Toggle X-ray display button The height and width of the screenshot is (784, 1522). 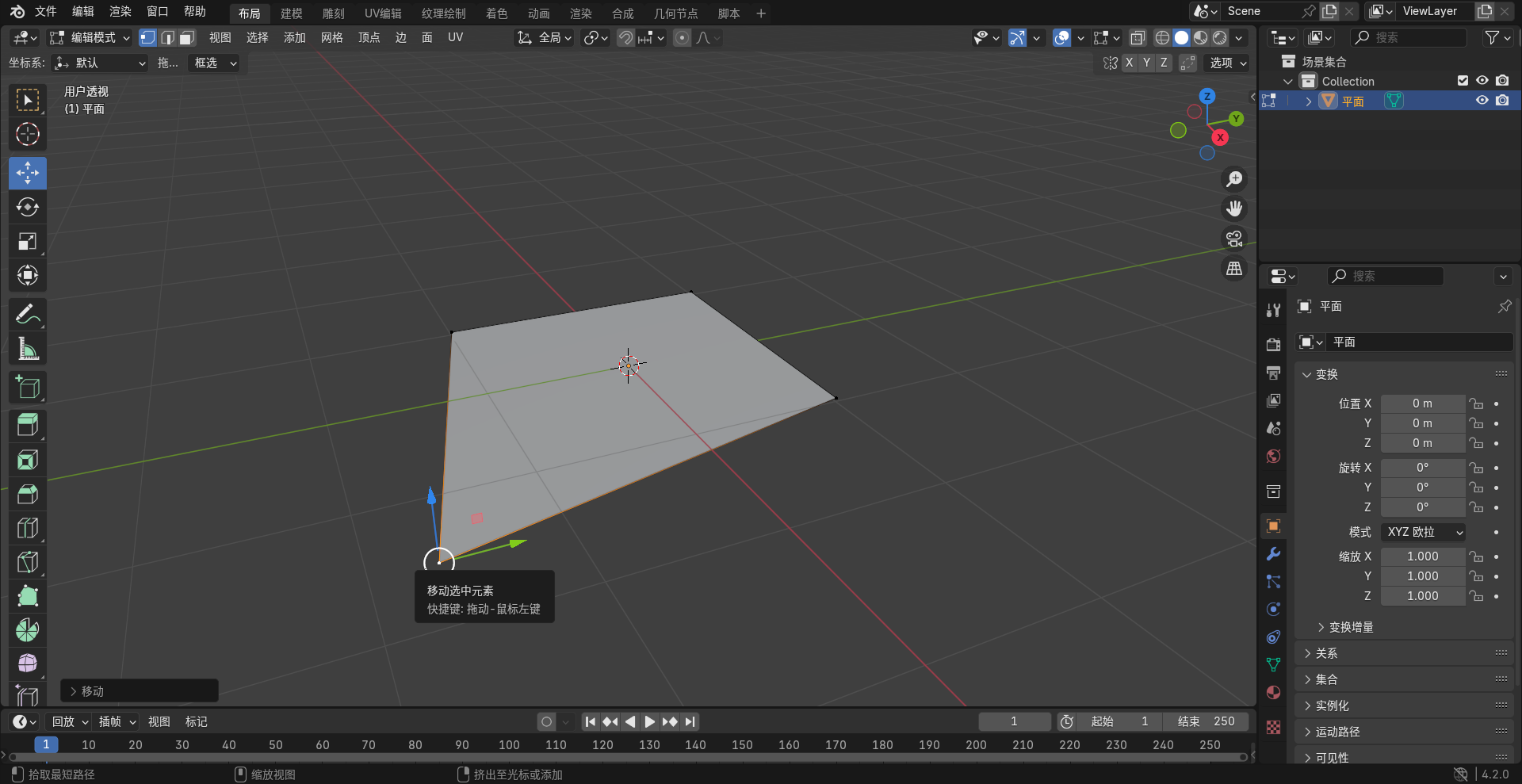coord(1138,37)
